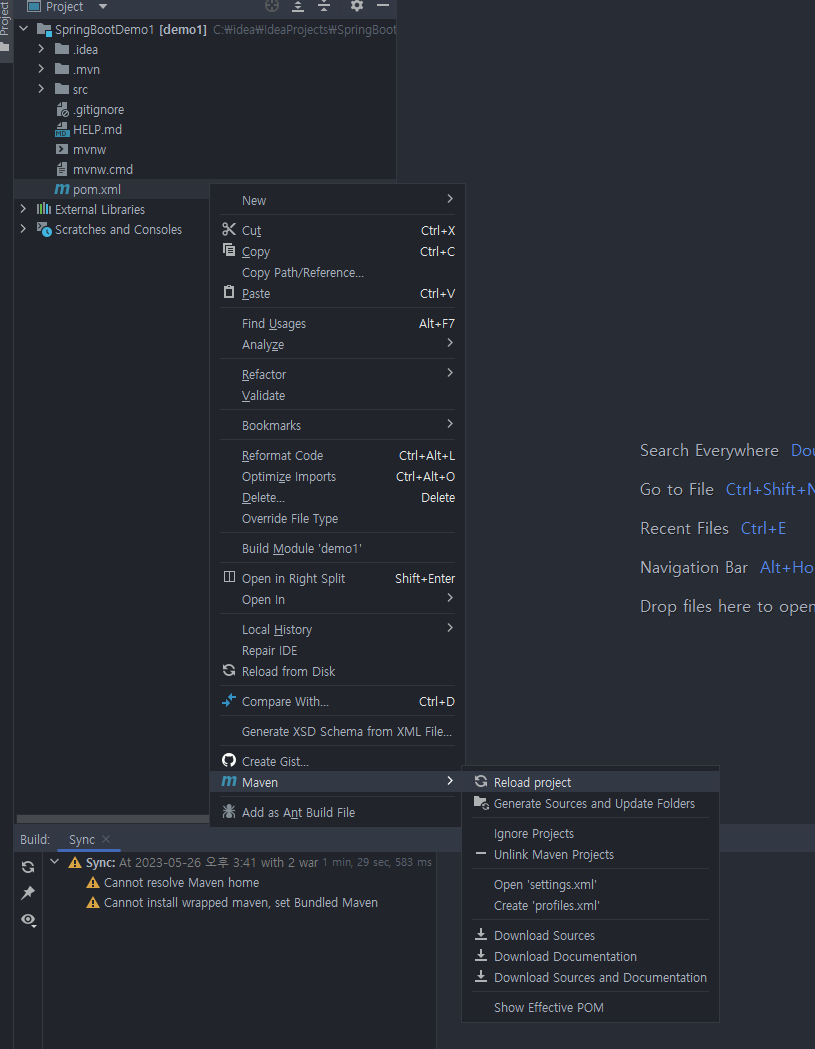The image size is (815, 1049).
Task: Select the pom.xml file
Action: [88, 190]
